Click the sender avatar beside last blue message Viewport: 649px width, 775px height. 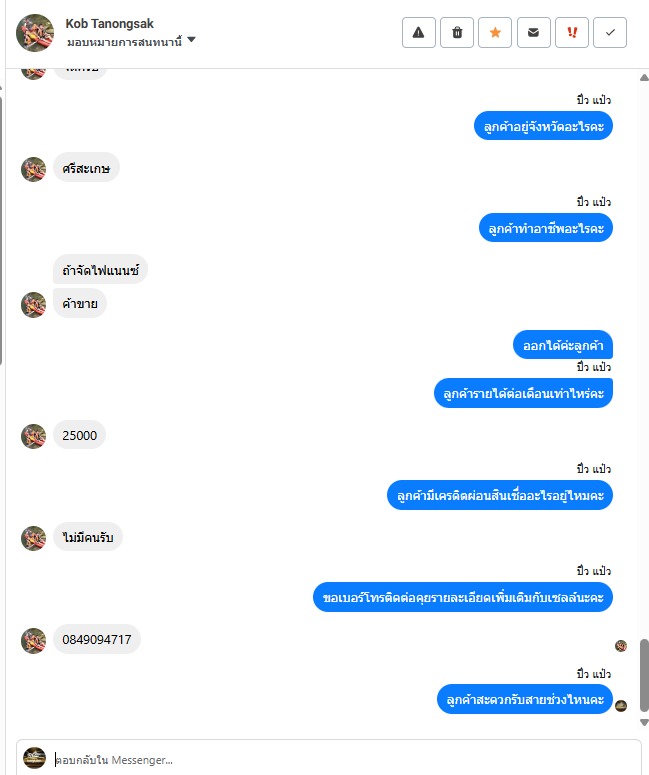click(x=621, y=706)
